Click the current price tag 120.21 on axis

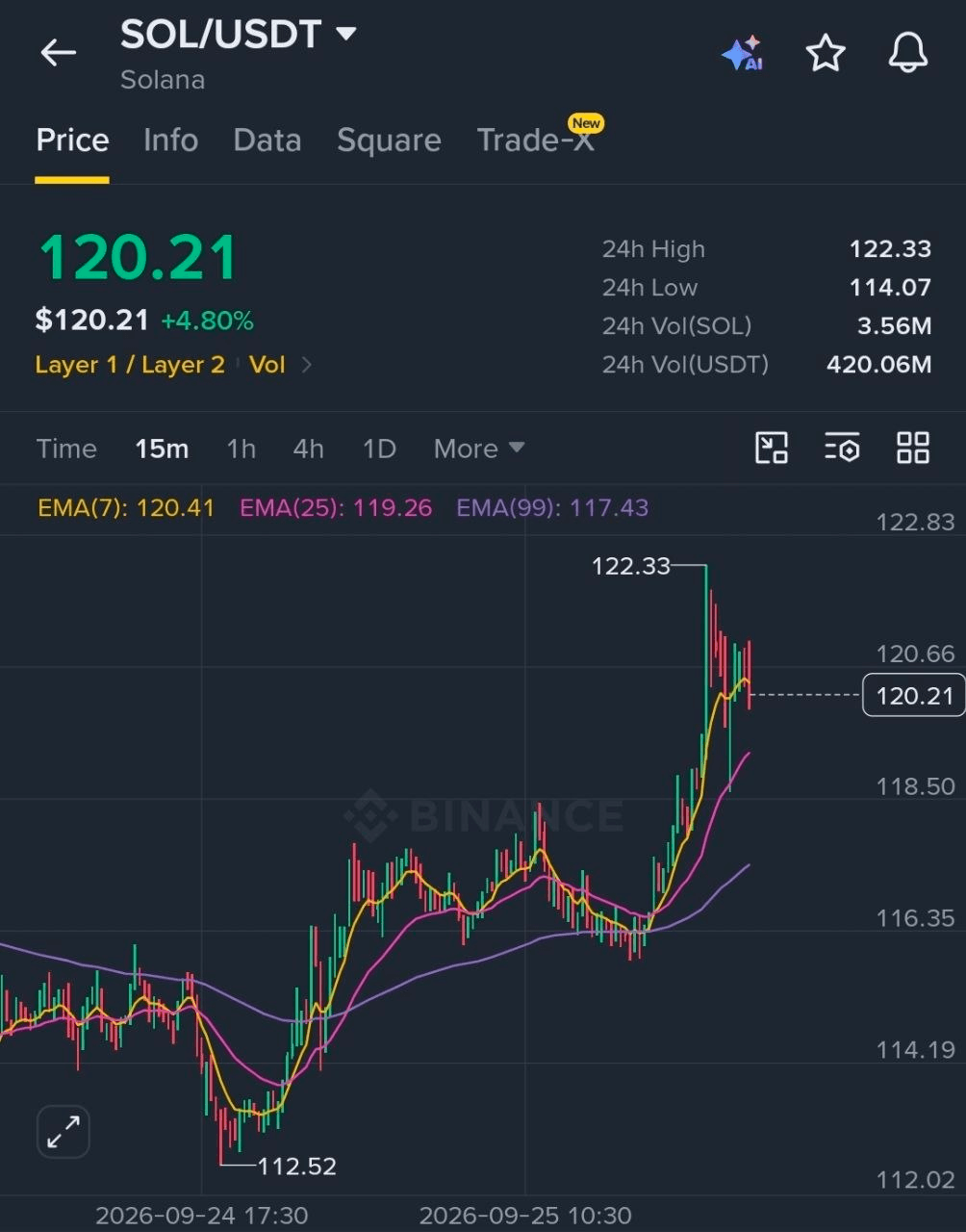point(914,695)
